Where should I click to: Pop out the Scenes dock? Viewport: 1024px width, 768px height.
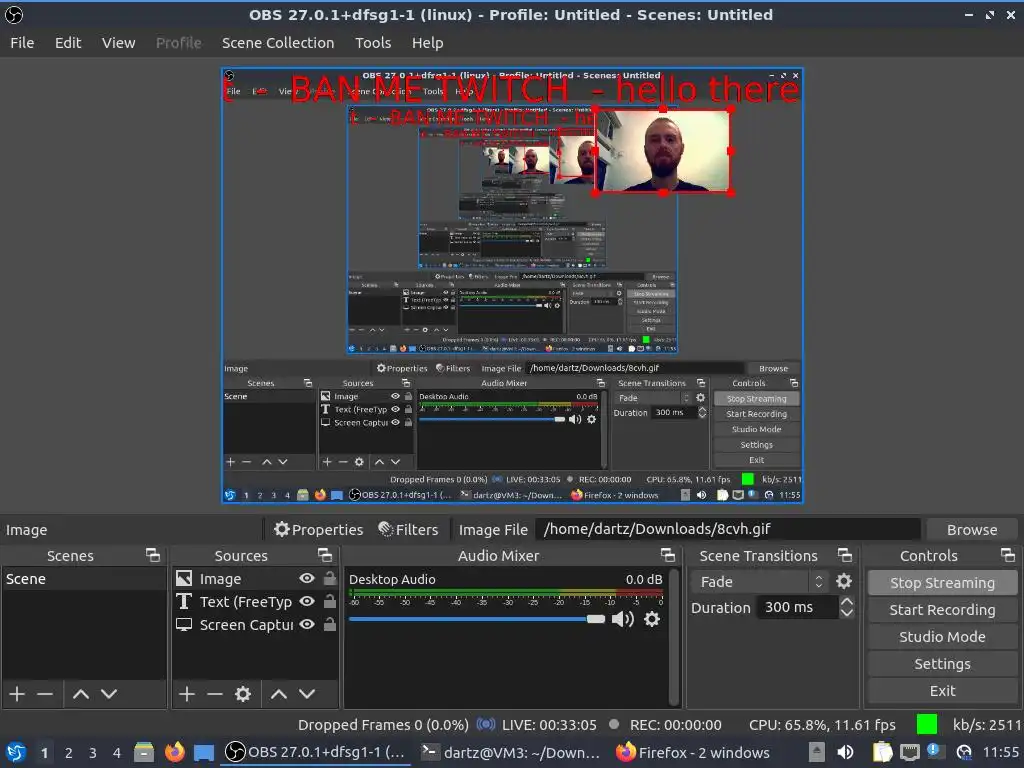153,556
